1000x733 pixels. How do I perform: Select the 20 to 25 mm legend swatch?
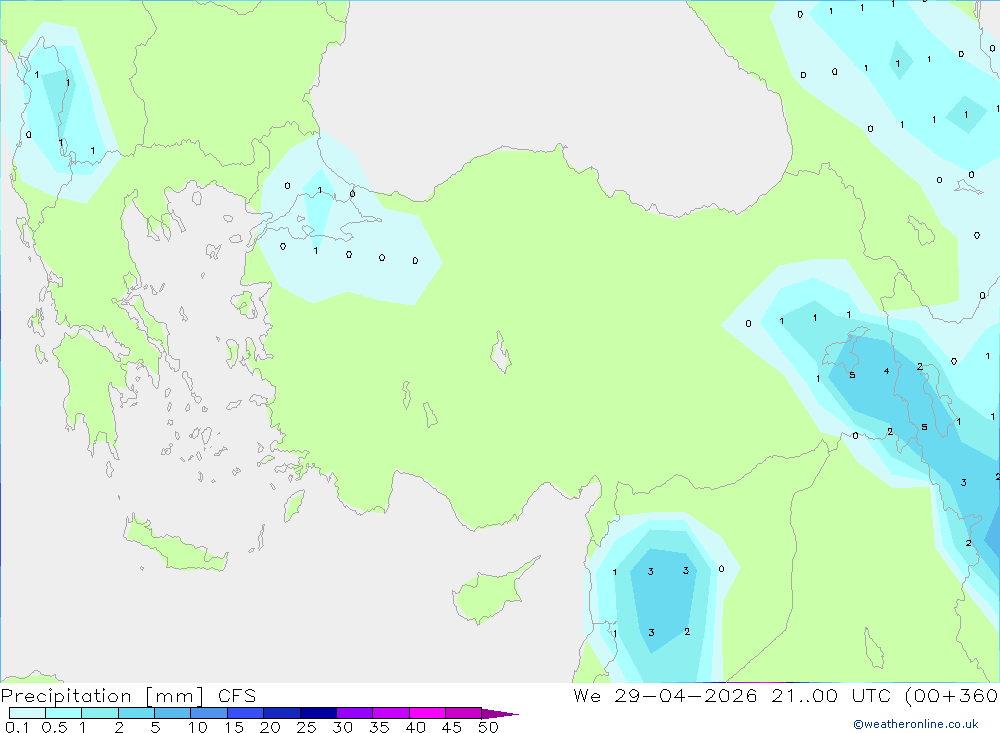click(x=282, y=713)
